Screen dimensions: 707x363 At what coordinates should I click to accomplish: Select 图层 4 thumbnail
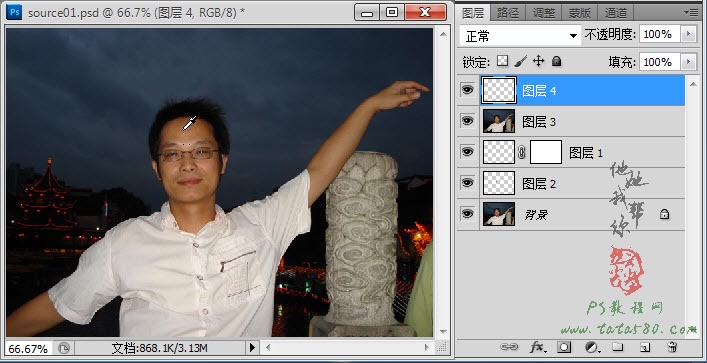point(499,90)
